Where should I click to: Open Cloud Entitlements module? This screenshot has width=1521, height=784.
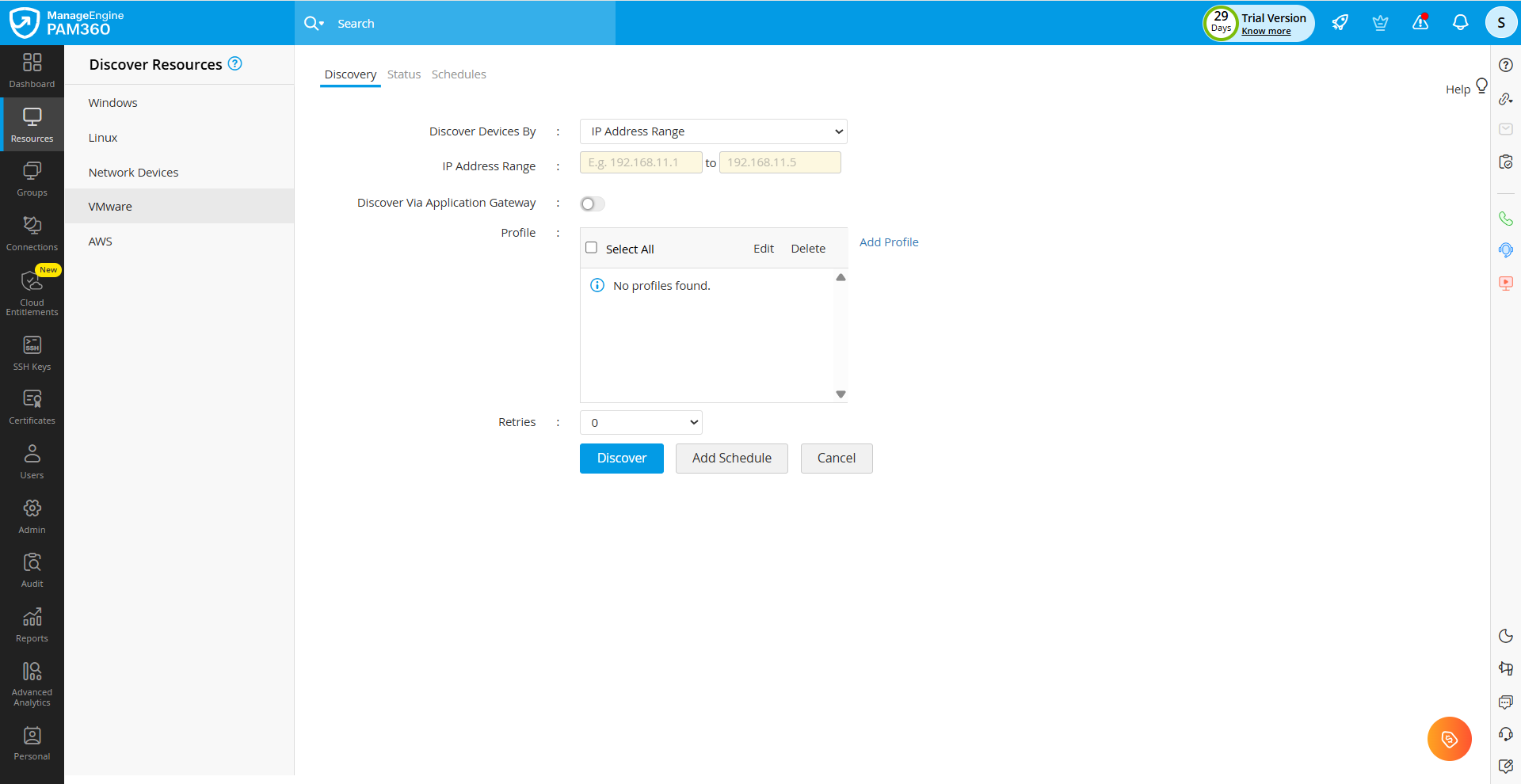(32, 291)
